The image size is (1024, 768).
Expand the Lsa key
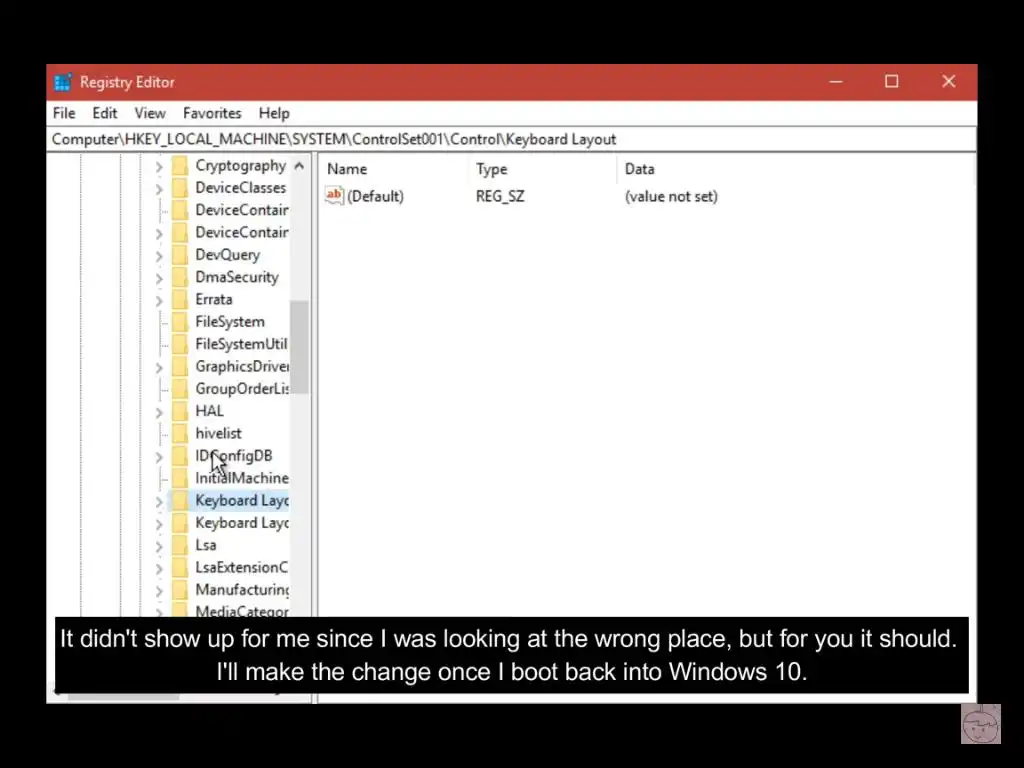(x=159, y=547)
